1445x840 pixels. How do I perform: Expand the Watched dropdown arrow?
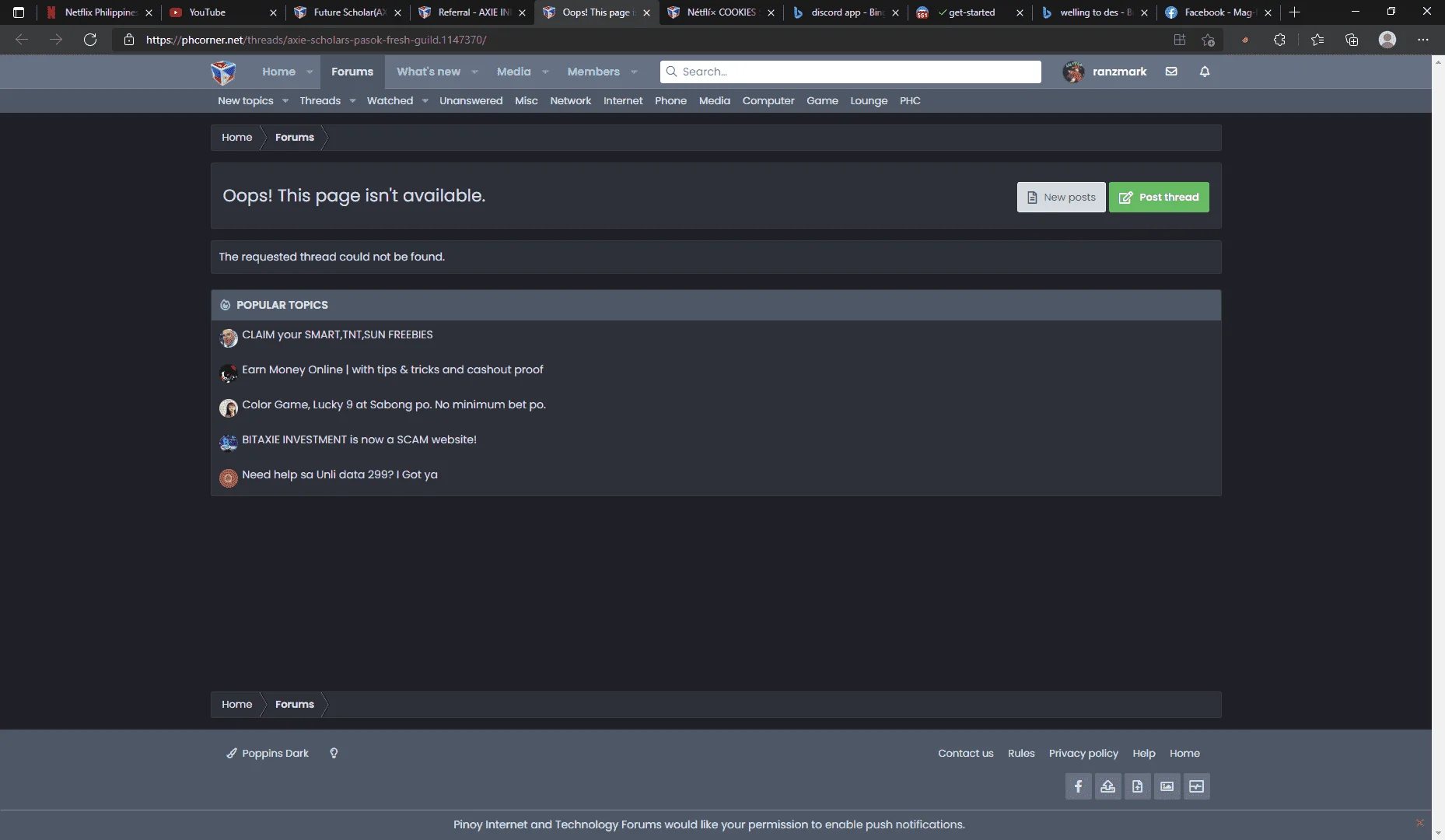[425, 100]
